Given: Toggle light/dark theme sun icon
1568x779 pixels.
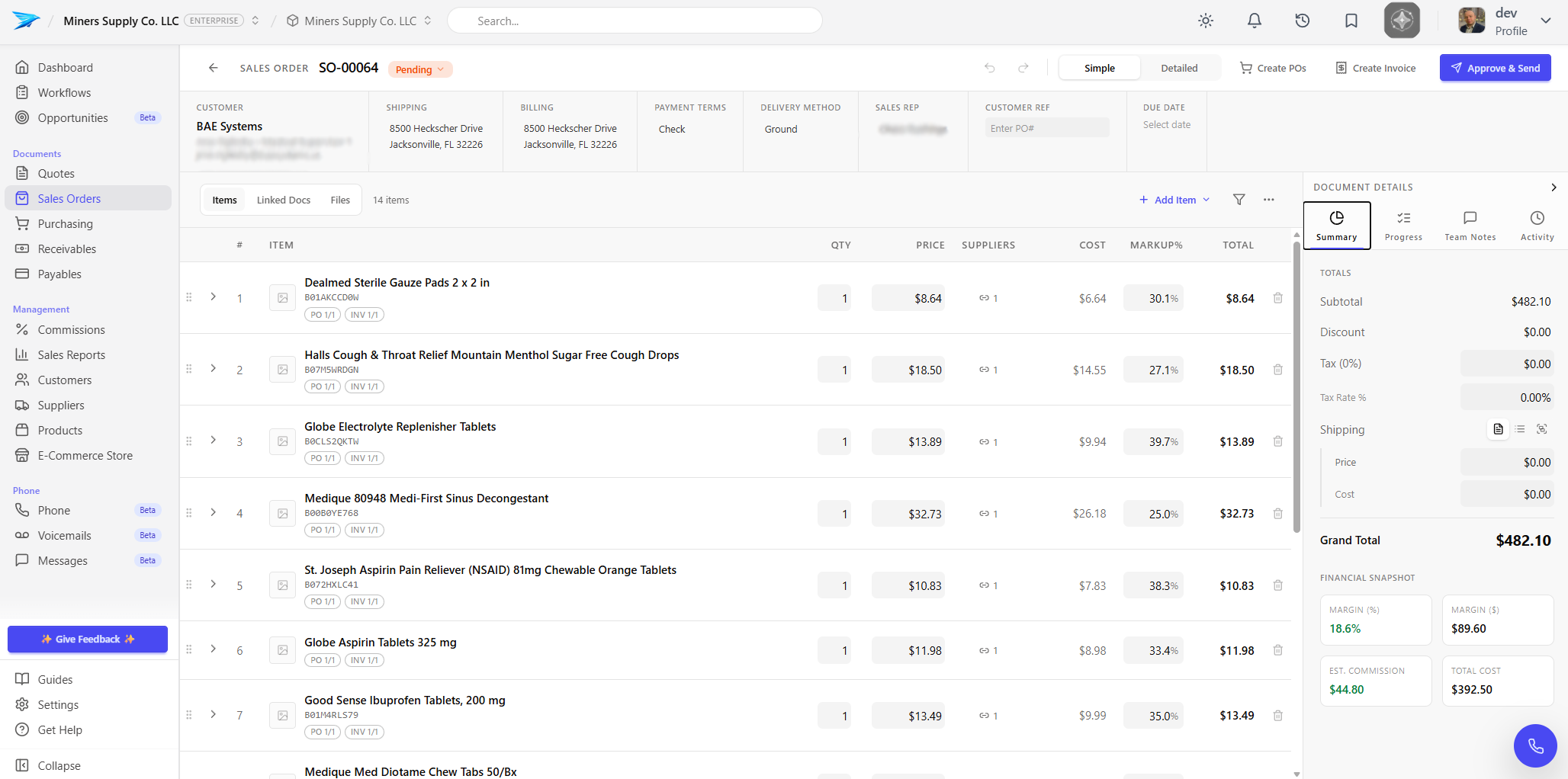Looking at the screenshot, I should pos(1206,21).
